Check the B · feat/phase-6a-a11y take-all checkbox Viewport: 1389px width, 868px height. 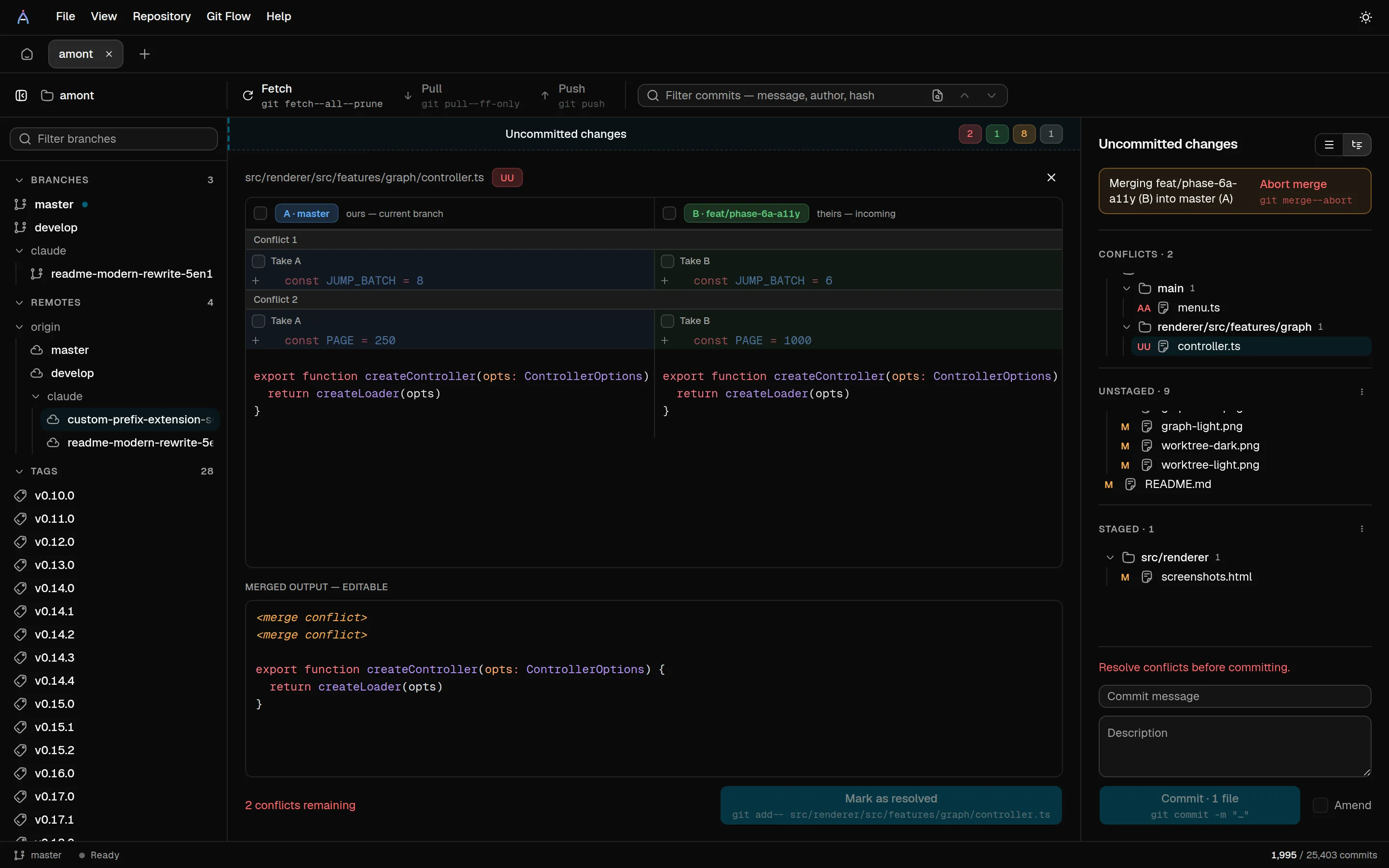pyautogui.click(x=669, y=214)
